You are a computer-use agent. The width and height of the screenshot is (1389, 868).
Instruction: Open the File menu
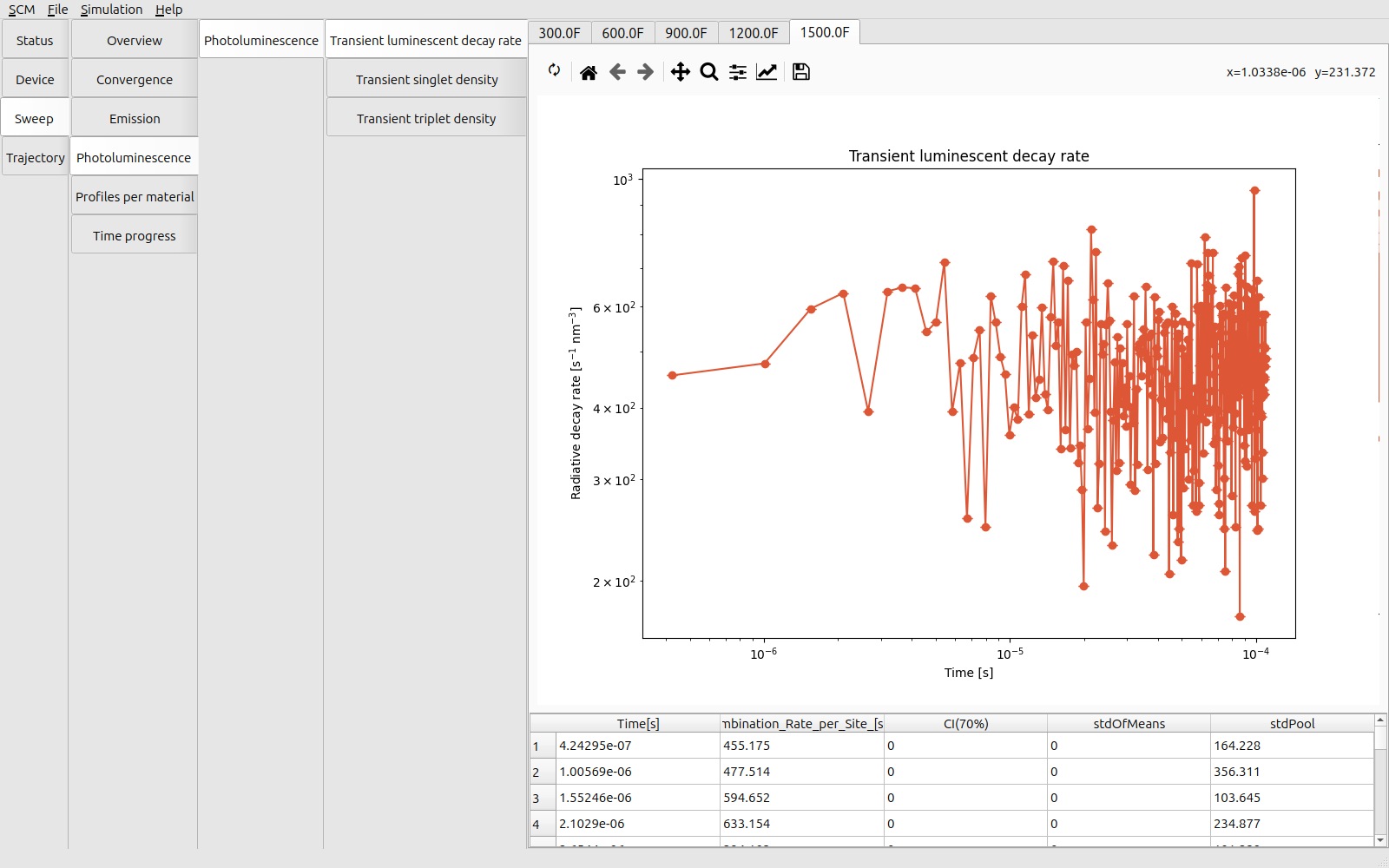57,10
